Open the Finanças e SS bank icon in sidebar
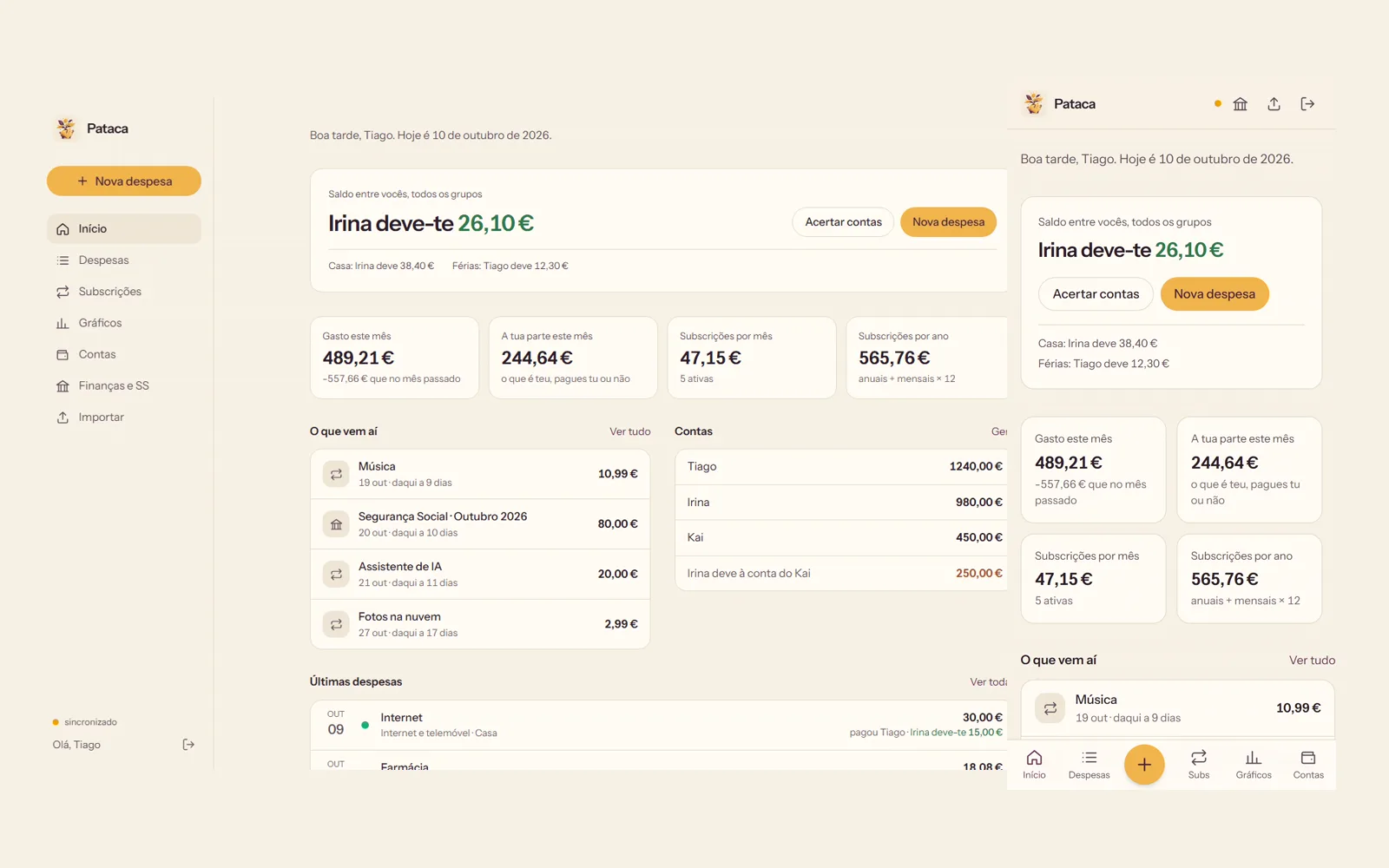Image resolution: width=1389 pixels, height=868 pixels. point(63,386)
